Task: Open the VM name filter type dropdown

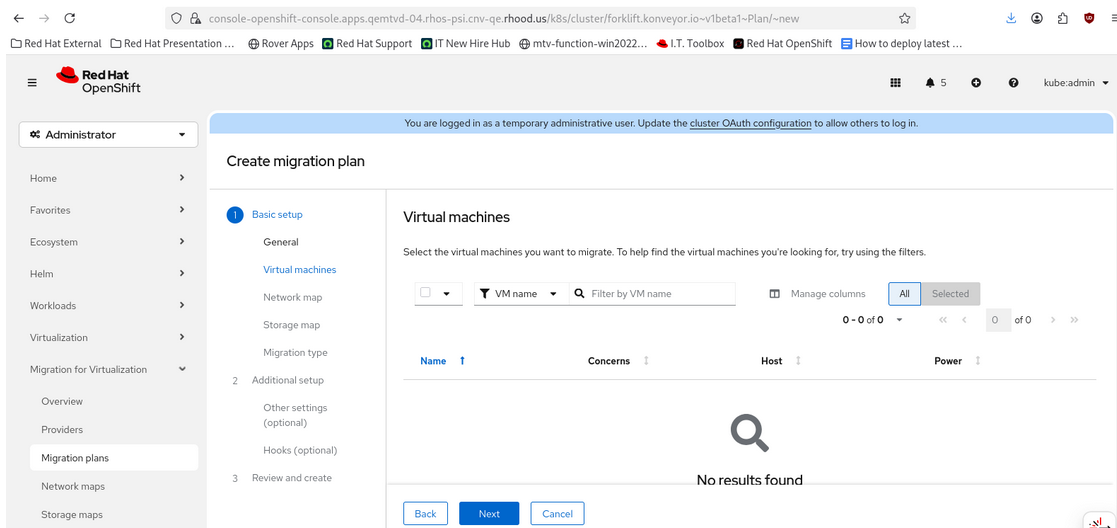Action: pos(521,294)
